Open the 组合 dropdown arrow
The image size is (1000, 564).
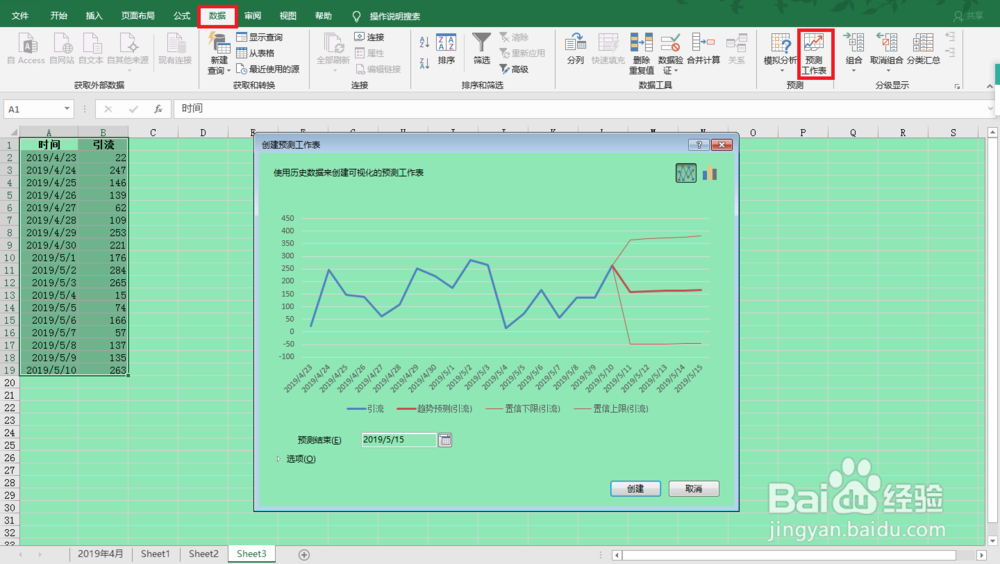point(853,70)
